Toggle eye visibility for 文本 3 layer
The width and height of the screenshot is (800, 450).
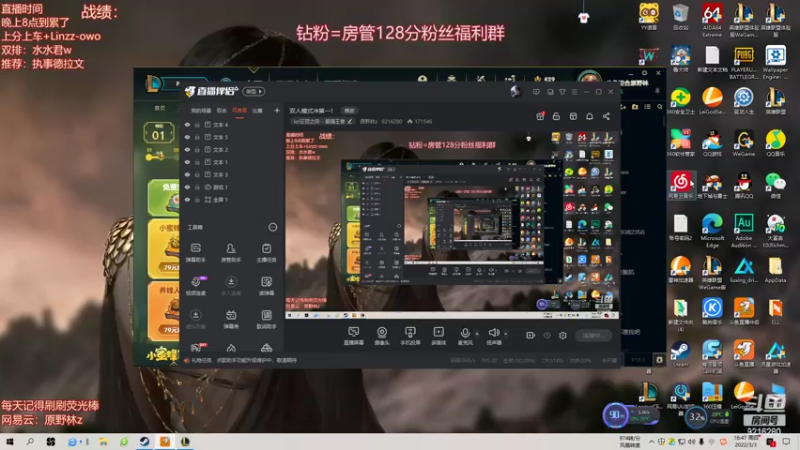pyautogui.click(x=187, y=174)
